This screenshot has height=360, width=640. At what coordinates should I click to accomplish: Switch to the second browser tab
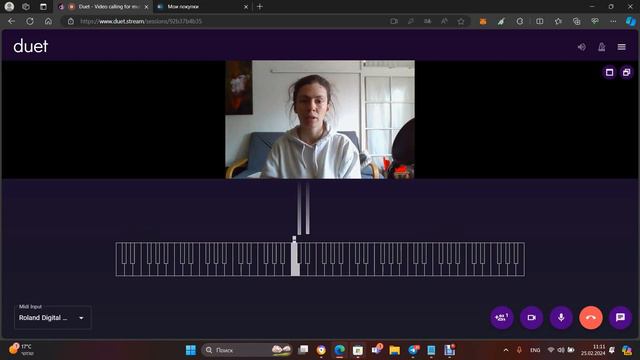[x=203, y=7]
